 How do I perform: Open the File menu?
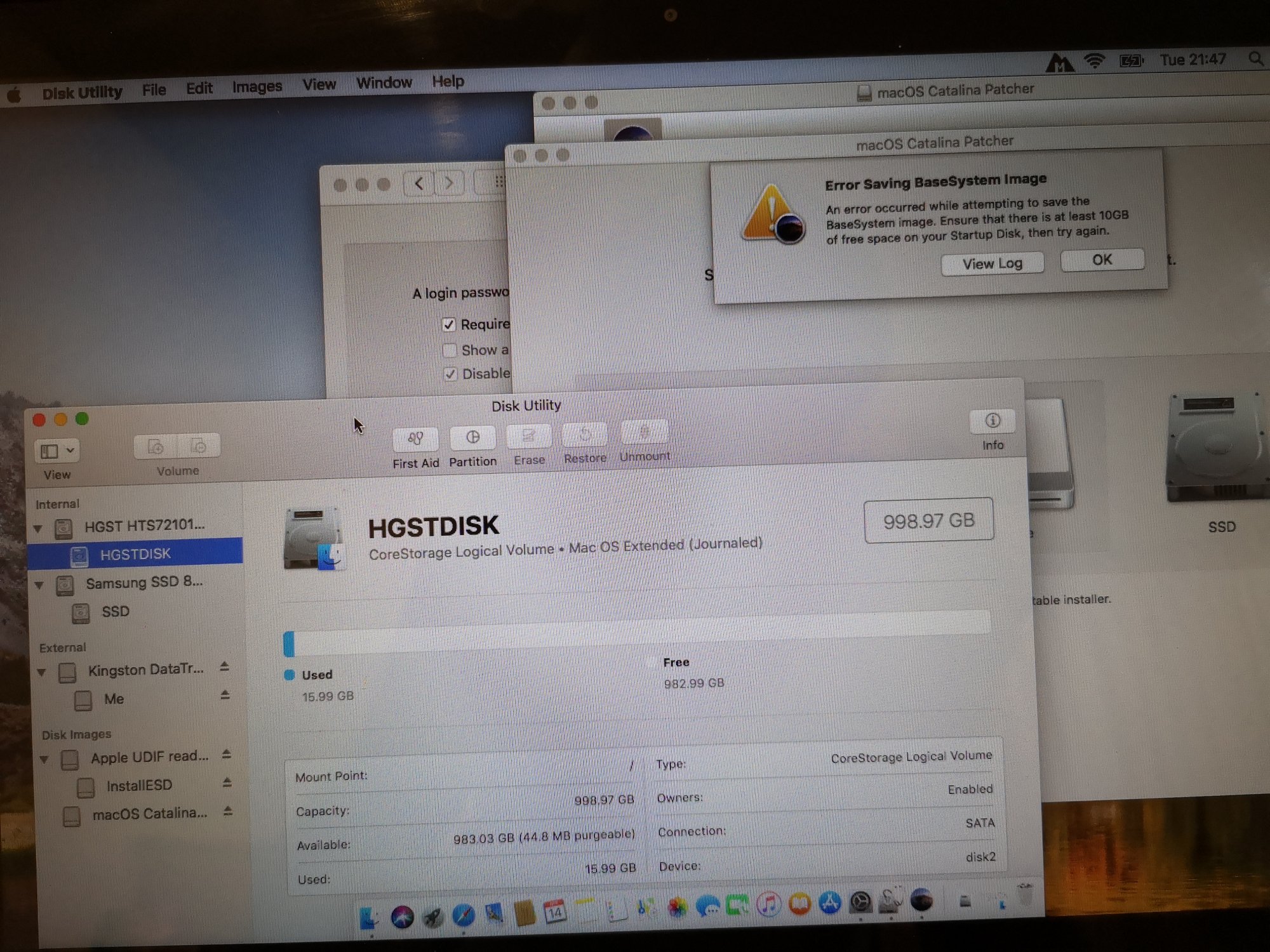(154, 90)
